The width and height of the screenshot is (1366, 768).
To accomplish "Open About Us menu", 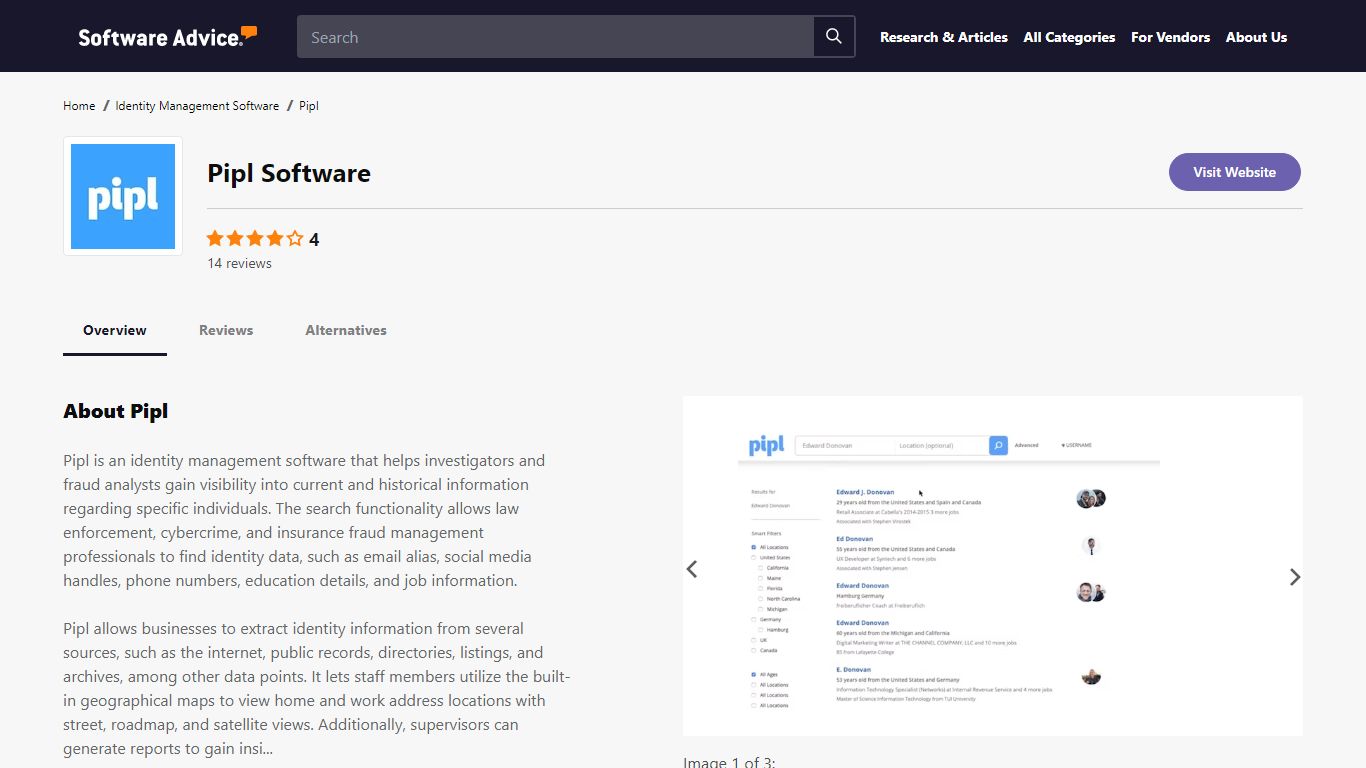I will (1256, 37).
